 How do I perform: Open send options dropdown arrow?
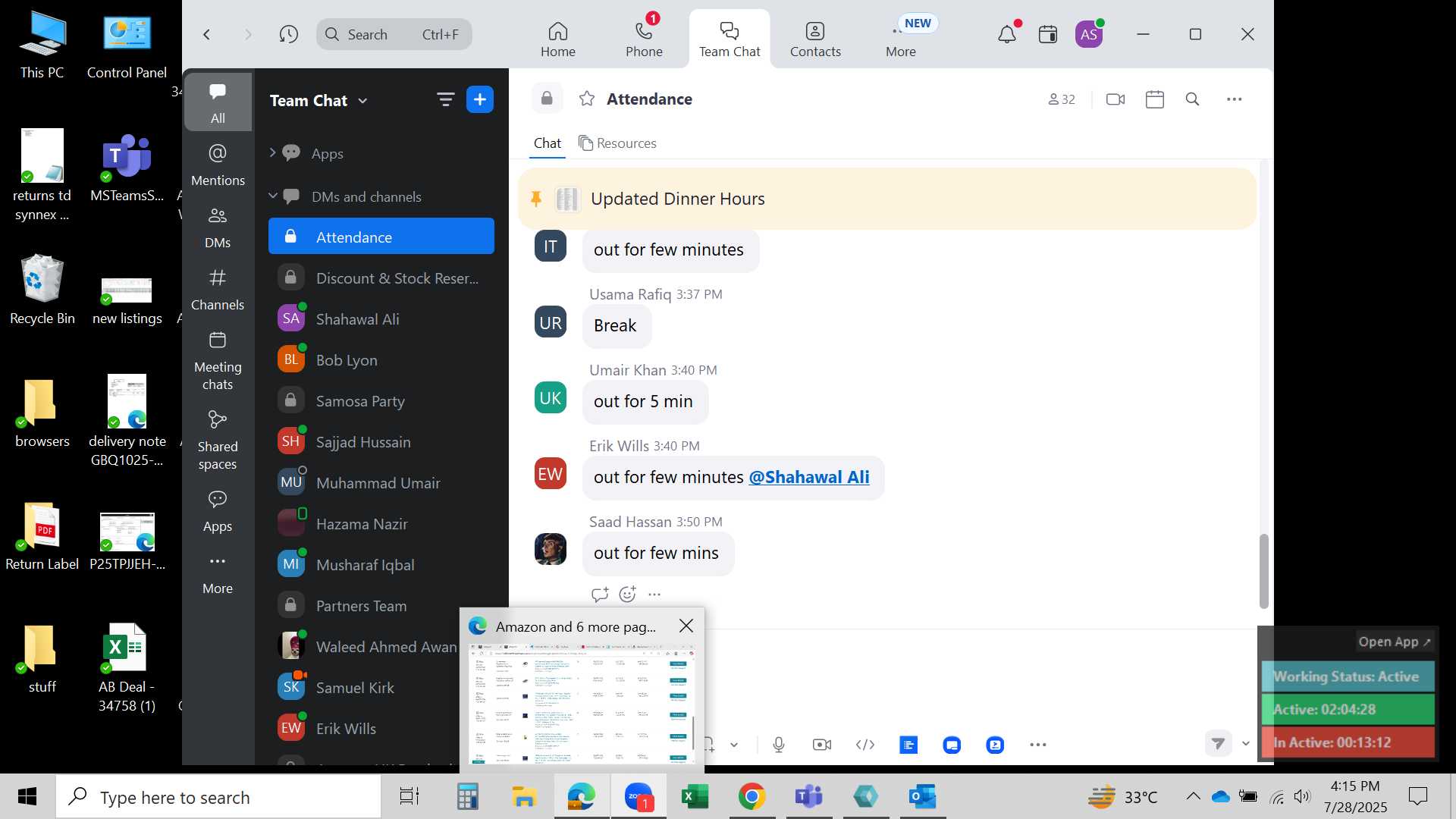1245,744
